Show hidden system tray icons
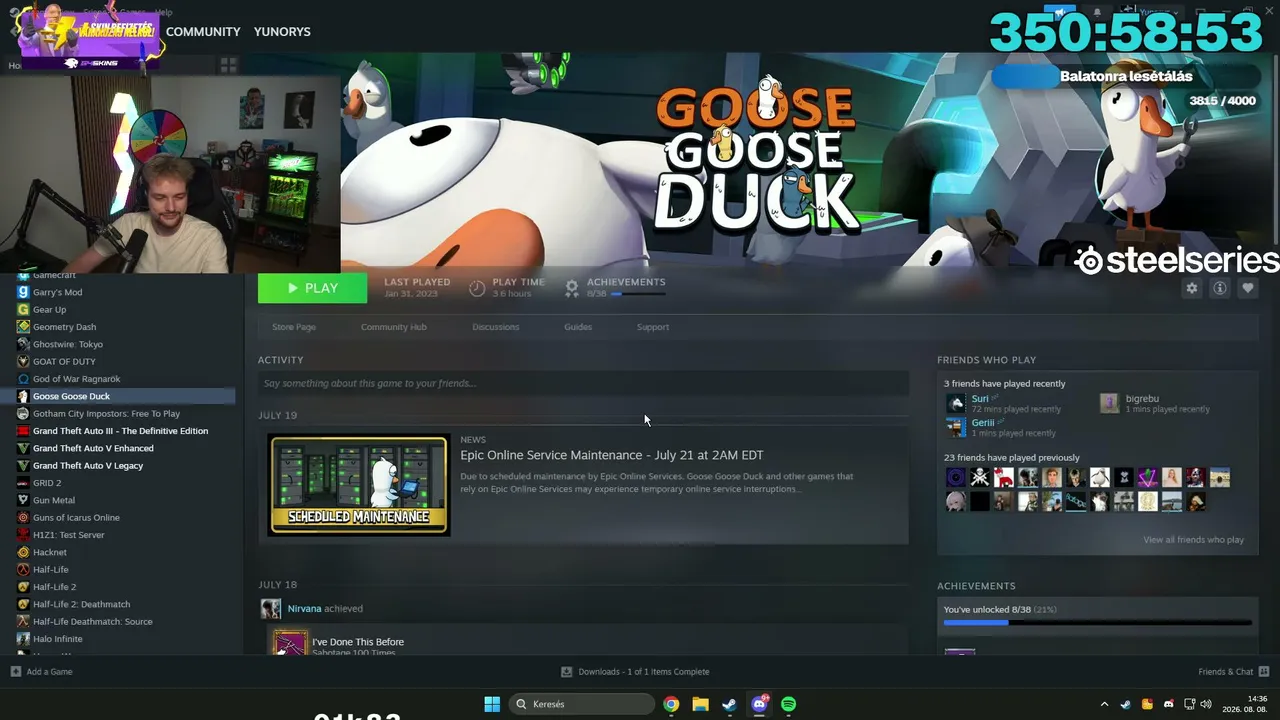Screen dimensions: 1280x720 1104,704
